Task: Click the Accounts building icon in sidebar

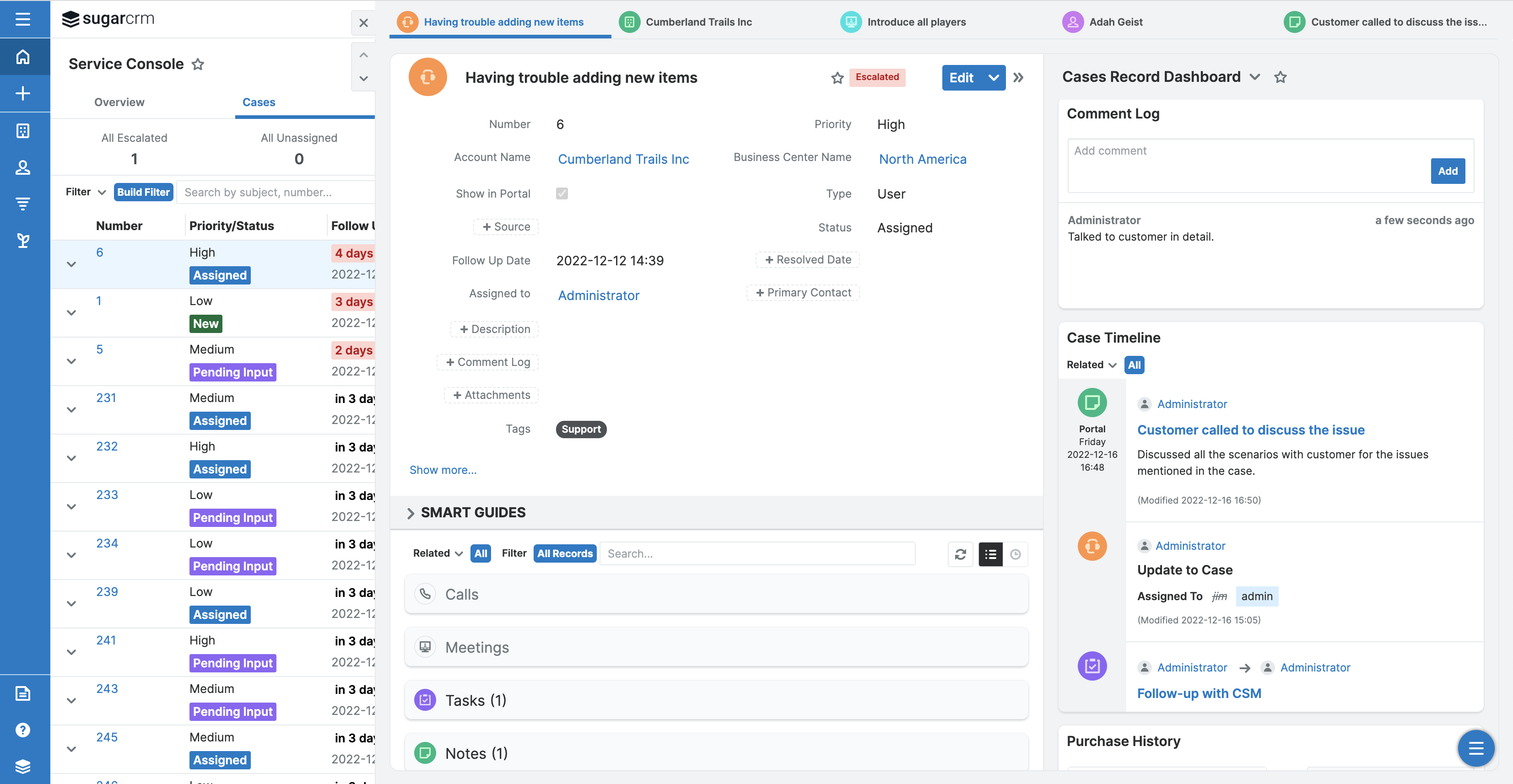Action: pos(23,130)
